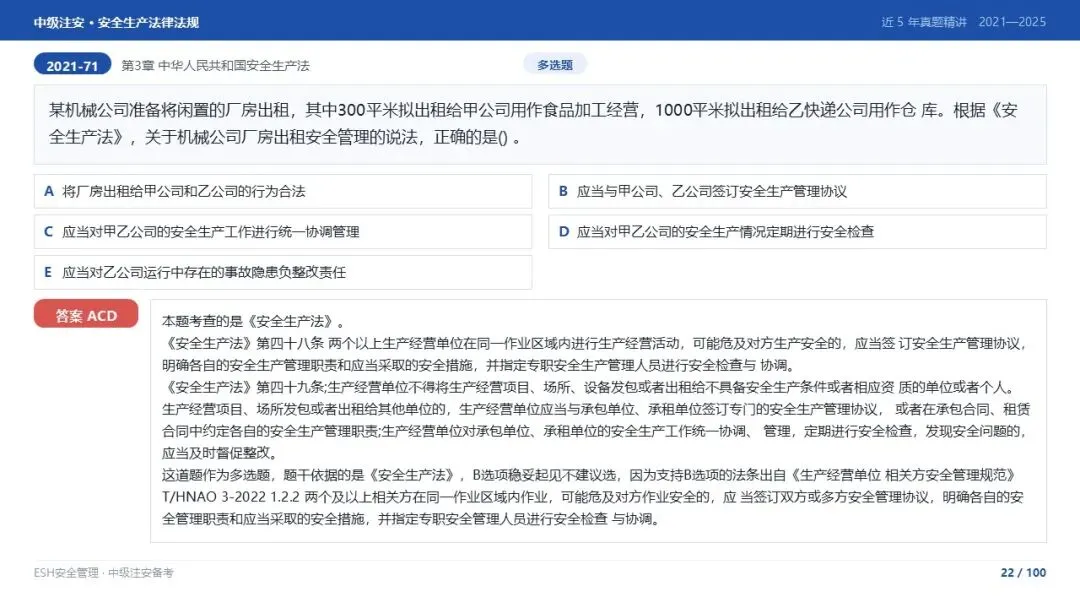The height and width of the screenshot is (608, 1080).
Task: Select option D 定期进行安全检查
Action: point(798,232)
